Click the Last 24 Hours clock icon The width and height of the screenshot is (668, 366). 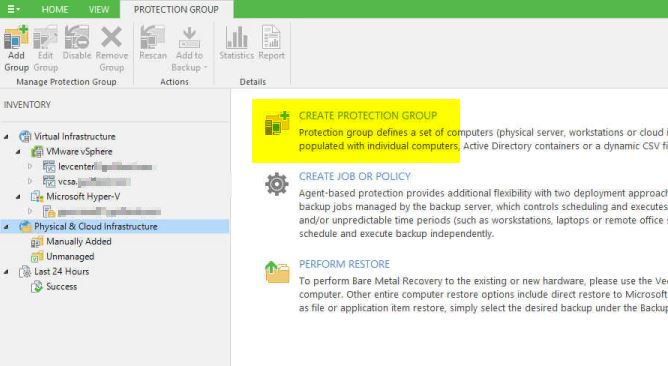coord(25,271)
